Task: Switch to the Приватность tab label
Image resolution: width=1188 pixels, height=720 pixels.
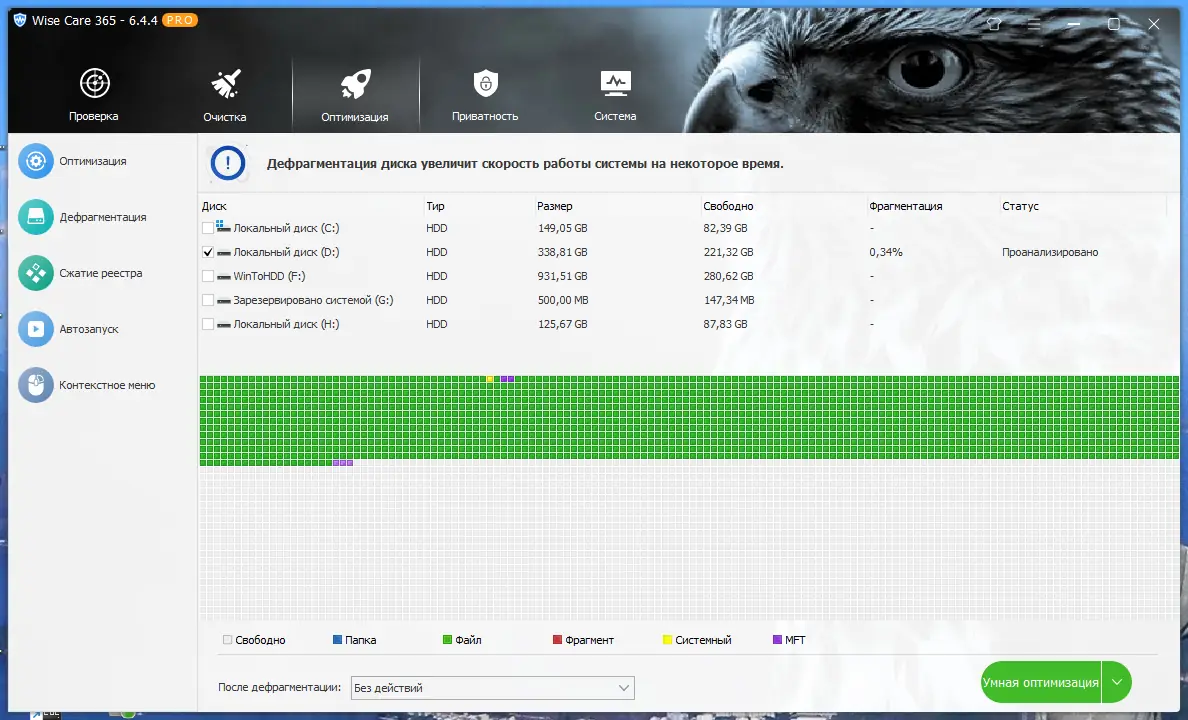Action: click(485, 116)
